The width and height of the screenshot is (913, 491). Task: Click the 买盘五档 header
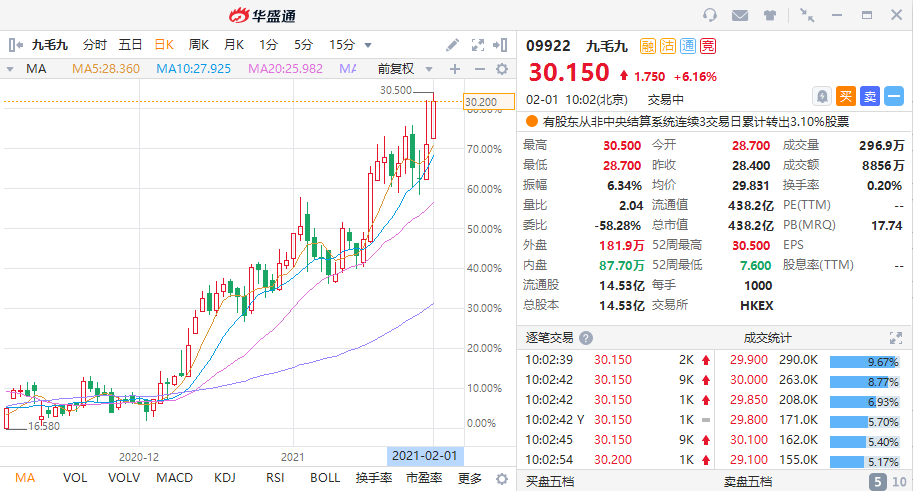coord(550,482)
